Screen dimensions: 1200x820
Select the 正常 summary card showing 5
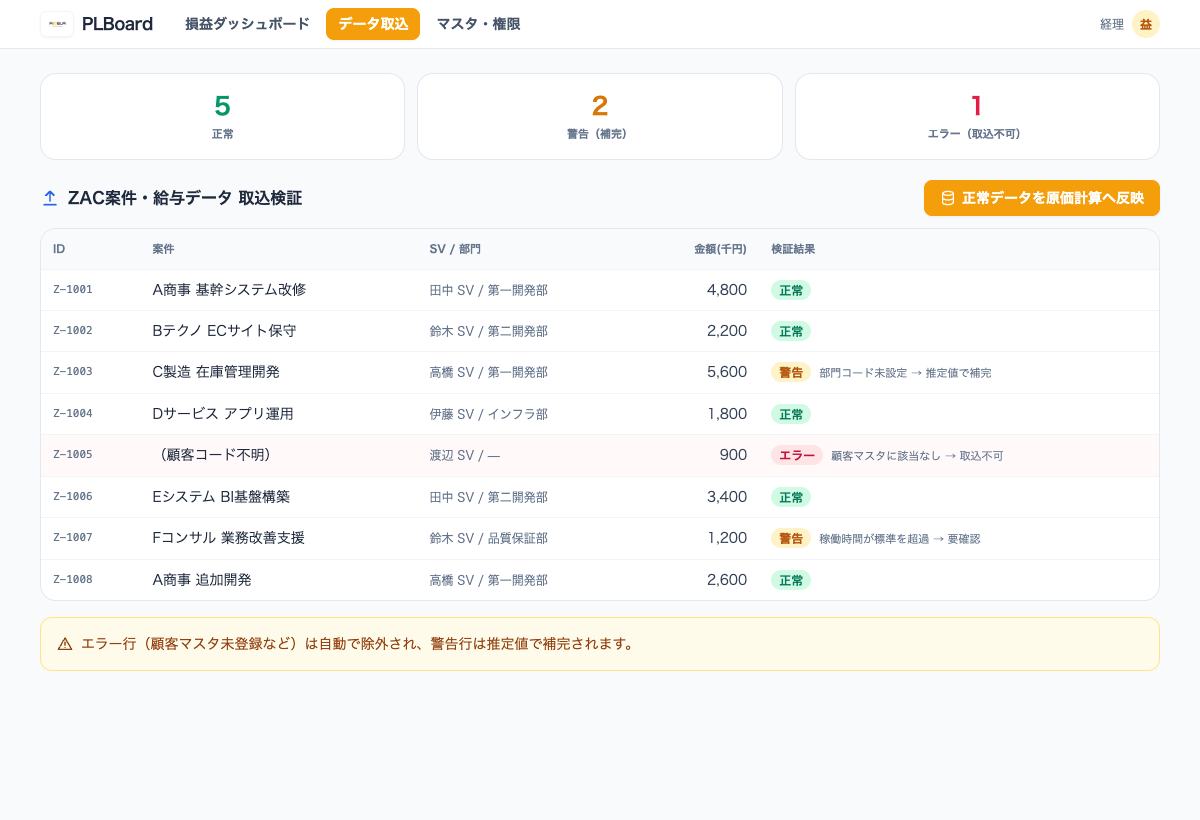pyautogui.click(x=222, y=116)
